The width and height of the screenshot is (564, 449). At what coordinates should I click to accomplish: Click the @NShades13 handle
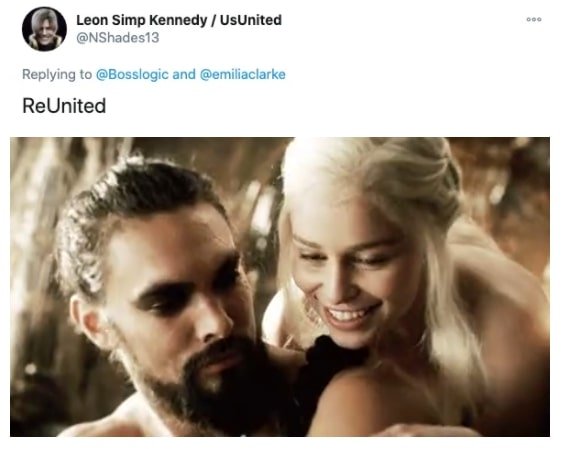(118, 37)
